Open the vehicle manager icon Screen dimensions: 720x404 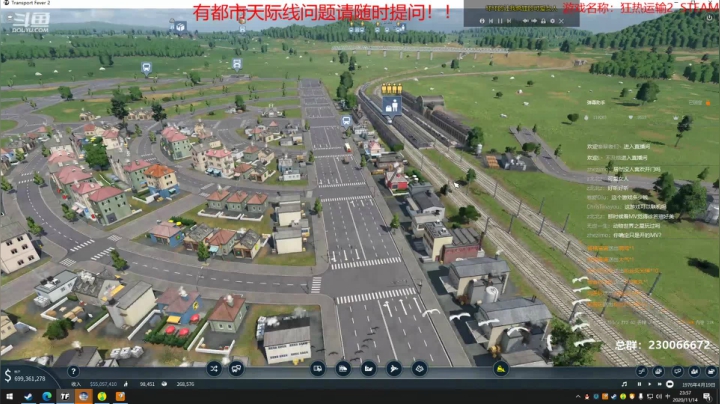tap(236, 369)
